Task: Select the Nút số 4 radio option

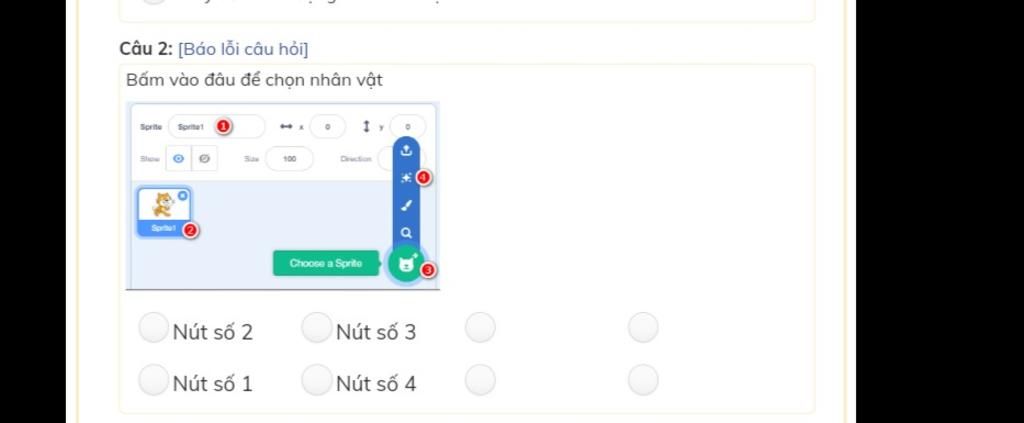Action: point(317,379)
